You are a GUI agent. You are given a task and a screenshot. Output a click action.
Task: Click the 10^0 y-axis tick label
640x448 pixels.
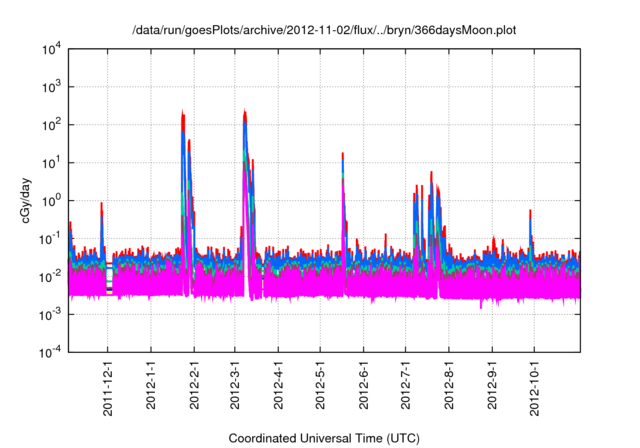pos(51,200)
